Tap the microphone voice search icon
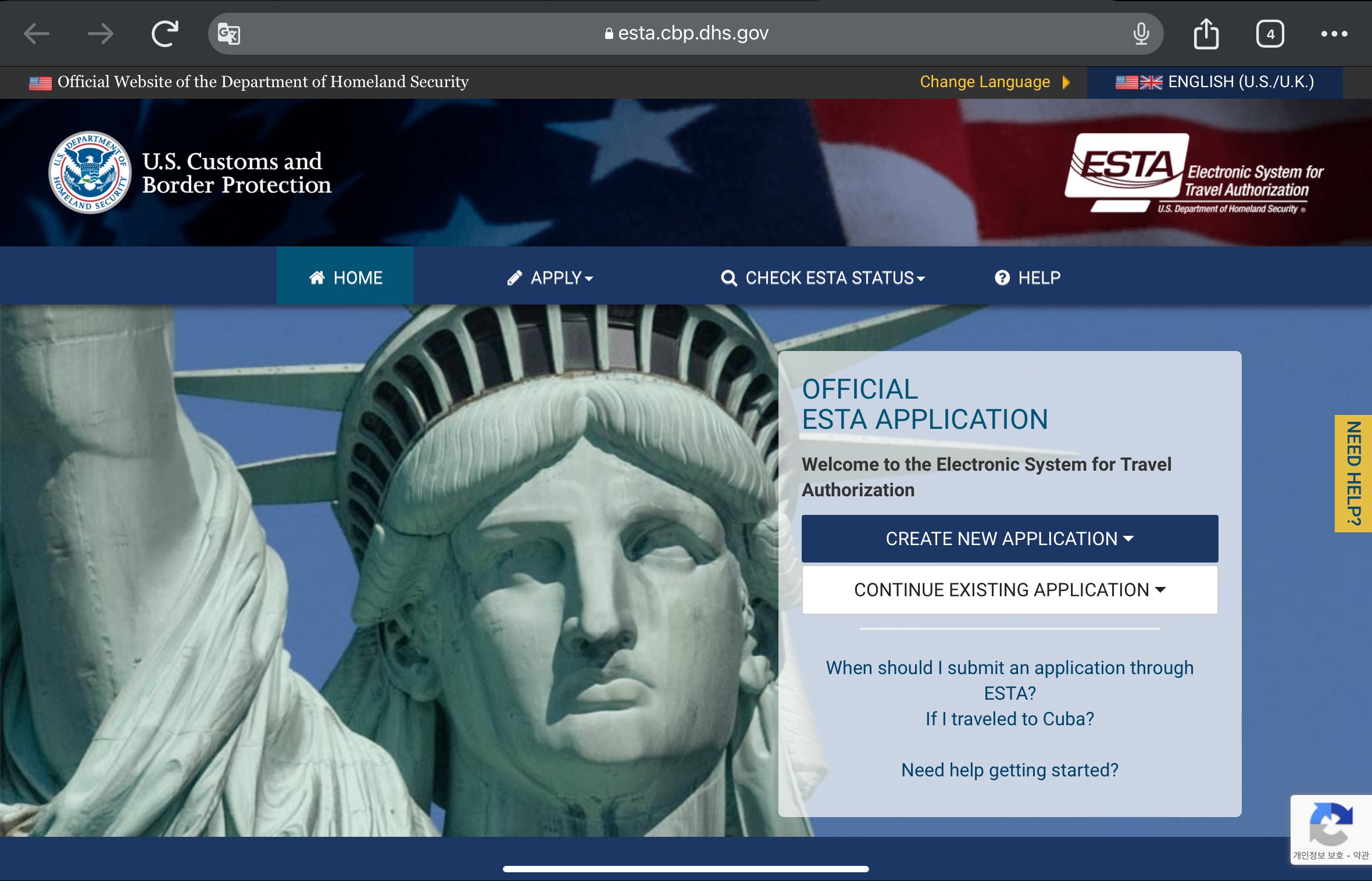 (1141, 34)
